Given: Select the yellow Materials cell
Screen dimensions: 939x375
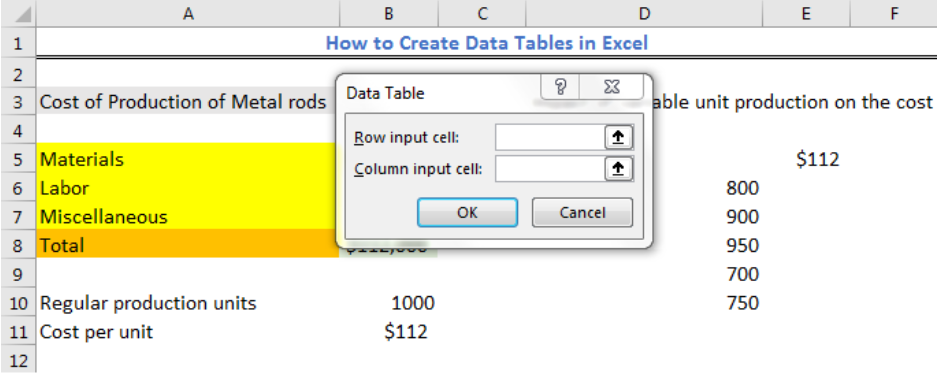Looking at the screenshot, I should (188, 159).
